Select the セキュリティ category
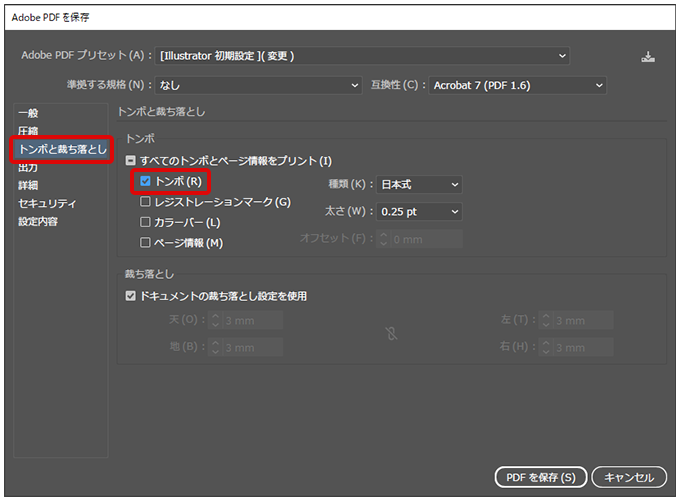Screen dimensions: 680x500 pos(47,203)
